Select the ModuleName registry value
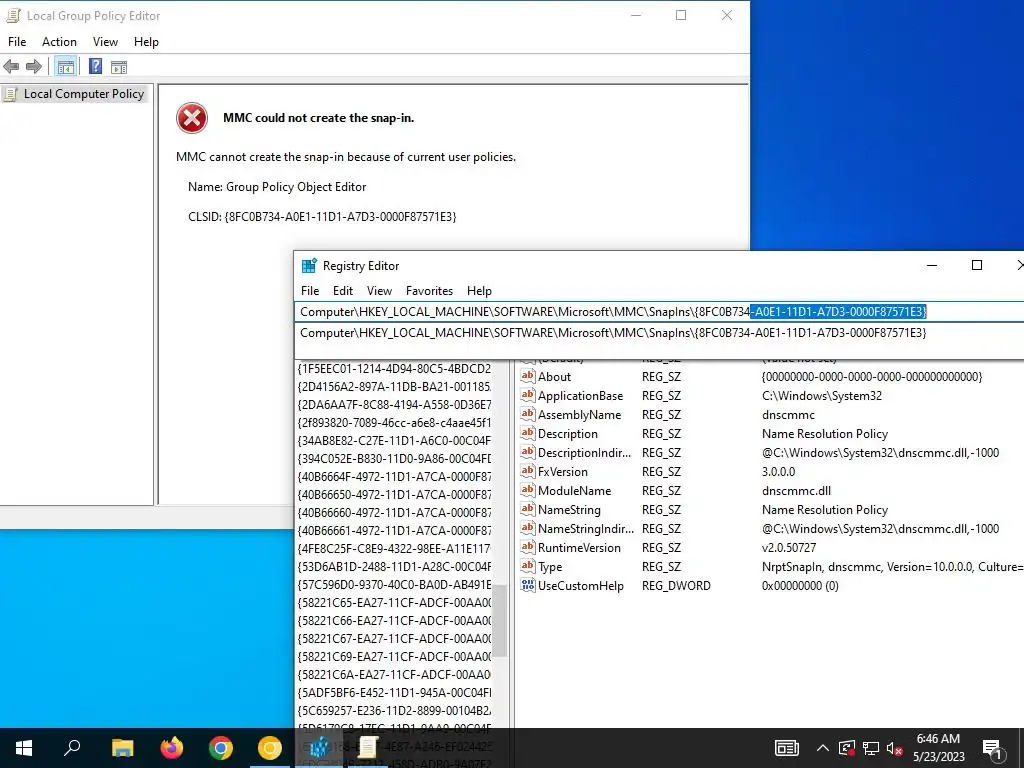Screen dimensions: 1024x768 coord(575,490)
